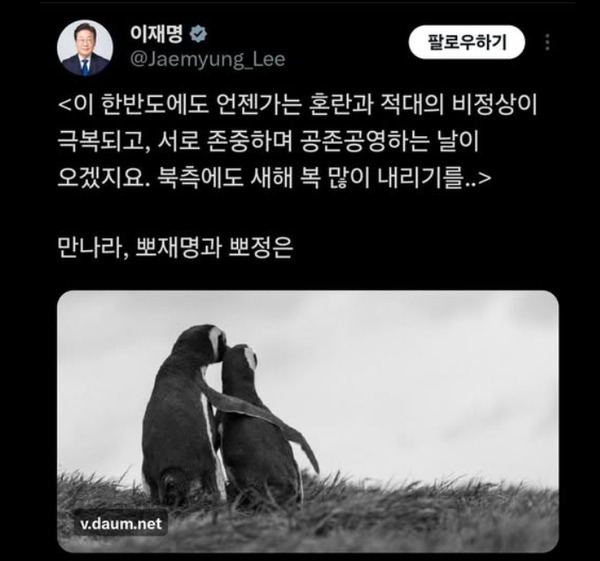
Task: Click the text line starting 극복되고, 서로 존중하며
Action: pos(268,142)
